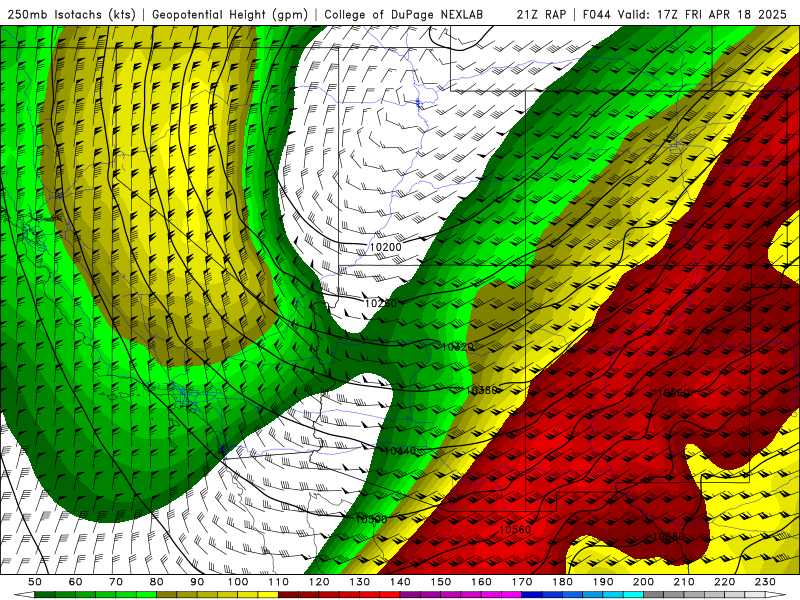Click the dark blue swatch just after 170
800x600 pixels.
(532, 595)
